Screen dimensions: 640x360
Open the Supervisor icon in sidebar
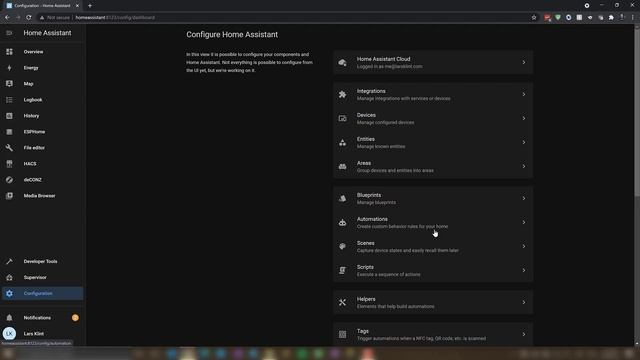[x=9, y=278]
